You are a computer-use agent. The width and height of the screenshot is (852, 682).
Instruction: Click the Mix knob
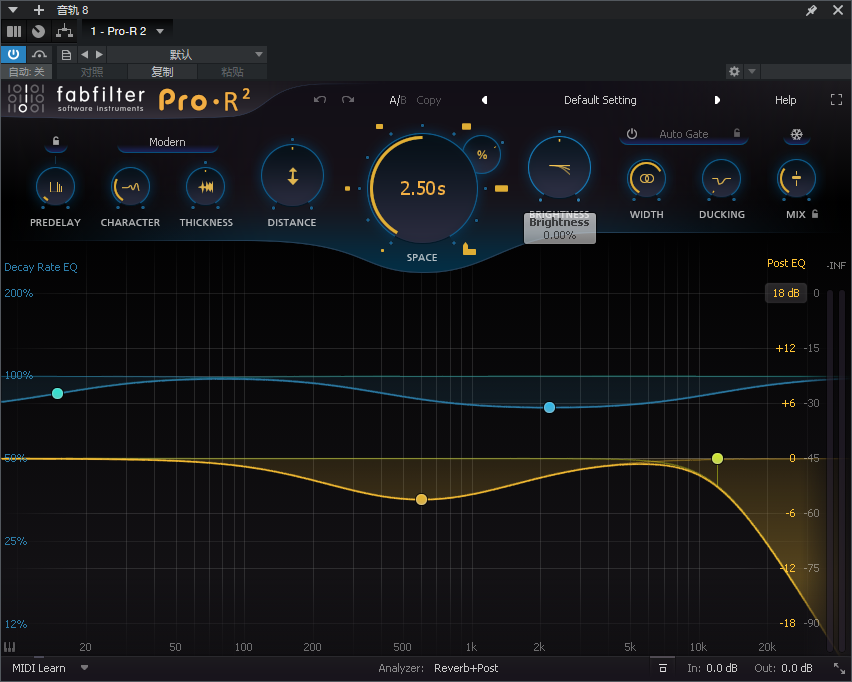(796, 179)
